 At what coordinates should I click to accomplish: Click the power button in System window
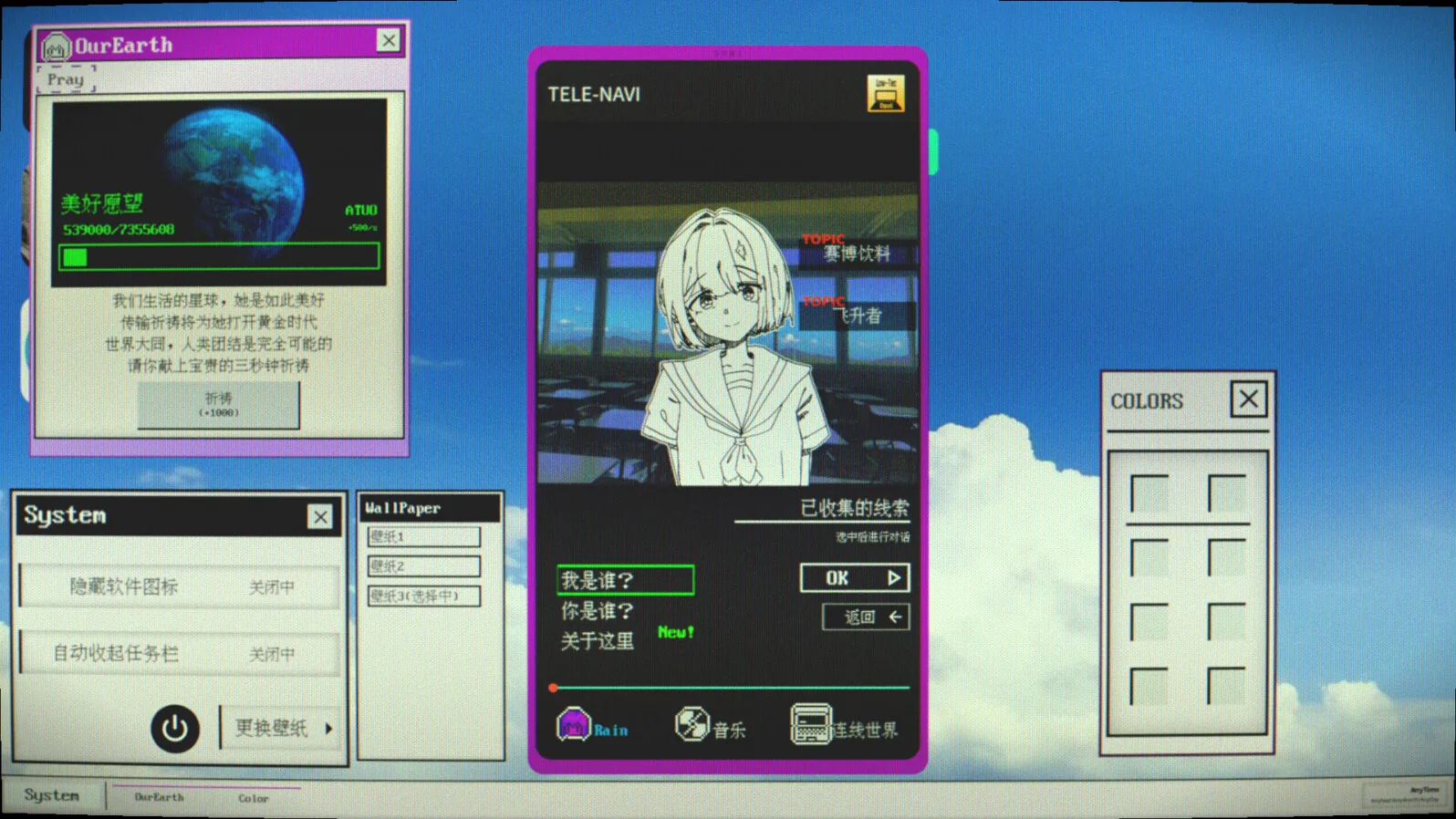point(174,728)
